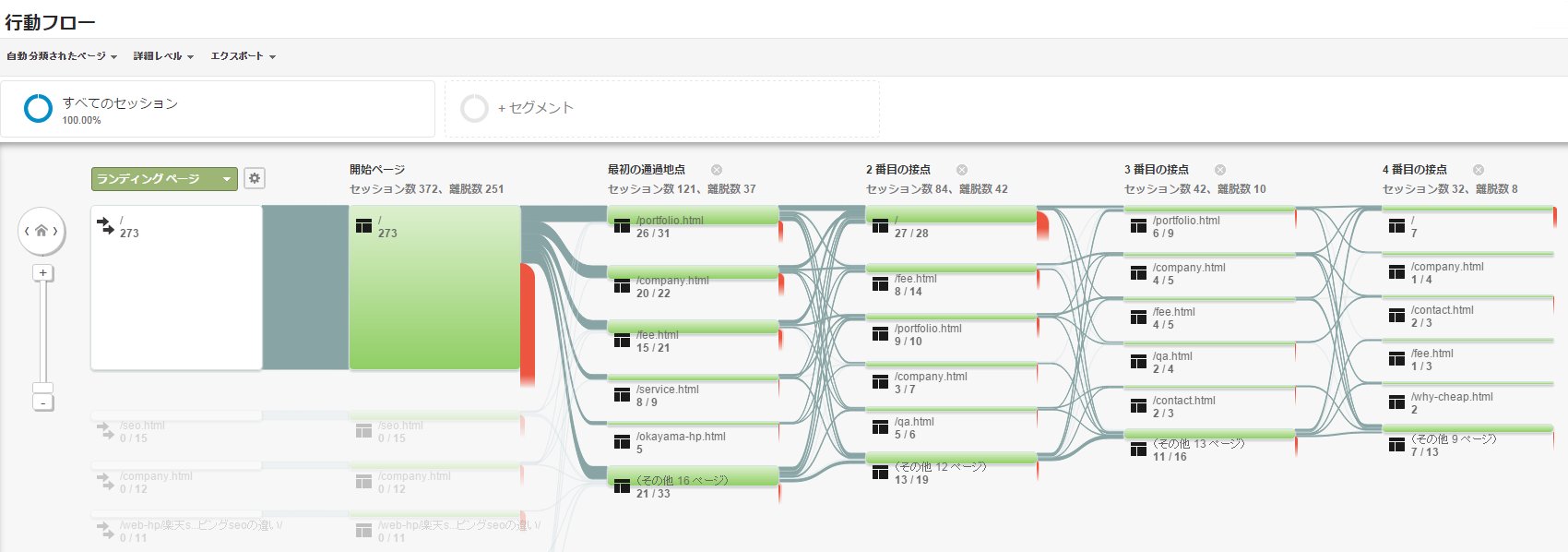Click the zoom in plus button
Viewport: 1568px width, 552px height.
tap(42, 273)
